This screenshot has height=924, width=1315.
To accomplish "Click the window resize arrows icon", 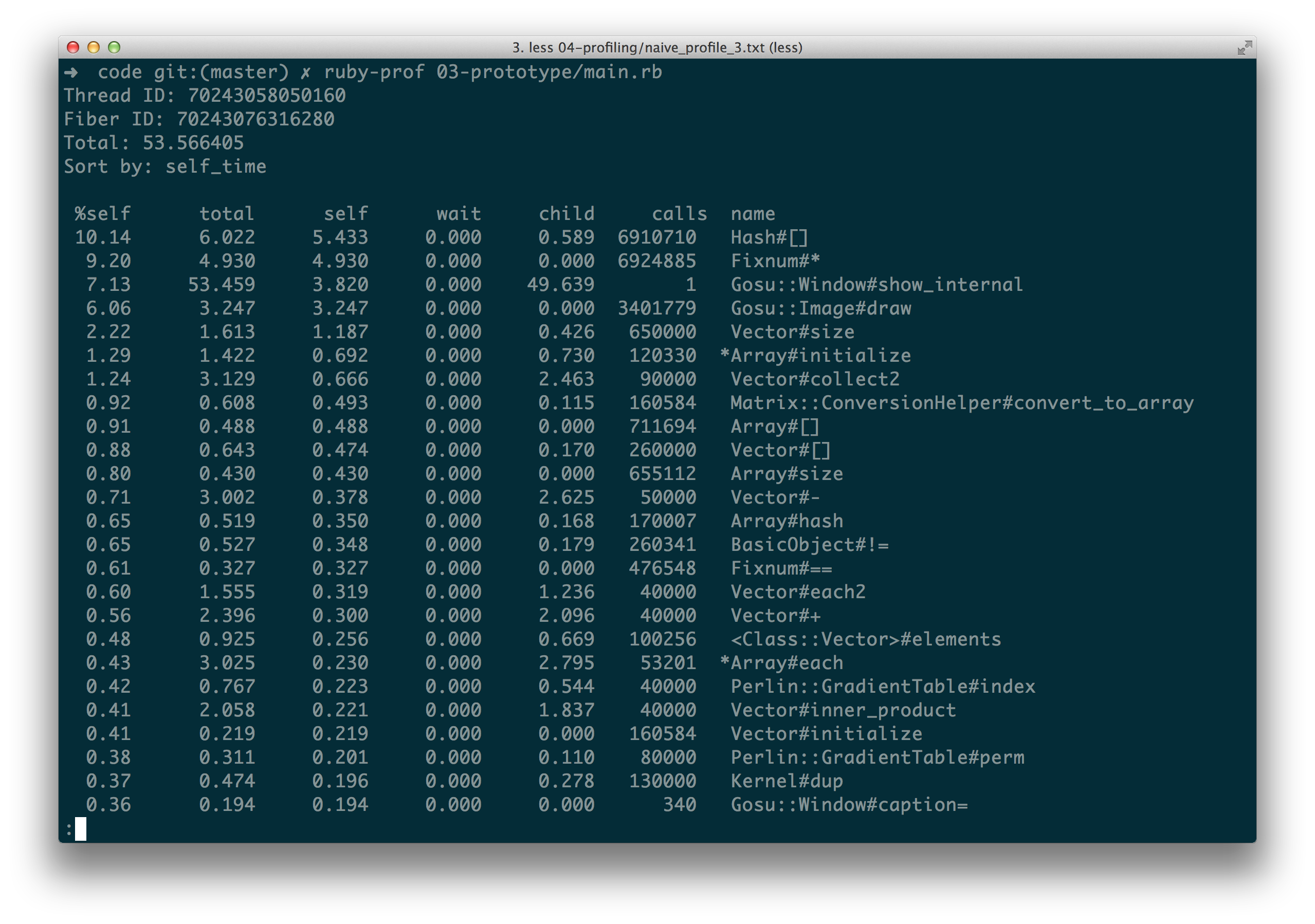I will (1246, 47).
